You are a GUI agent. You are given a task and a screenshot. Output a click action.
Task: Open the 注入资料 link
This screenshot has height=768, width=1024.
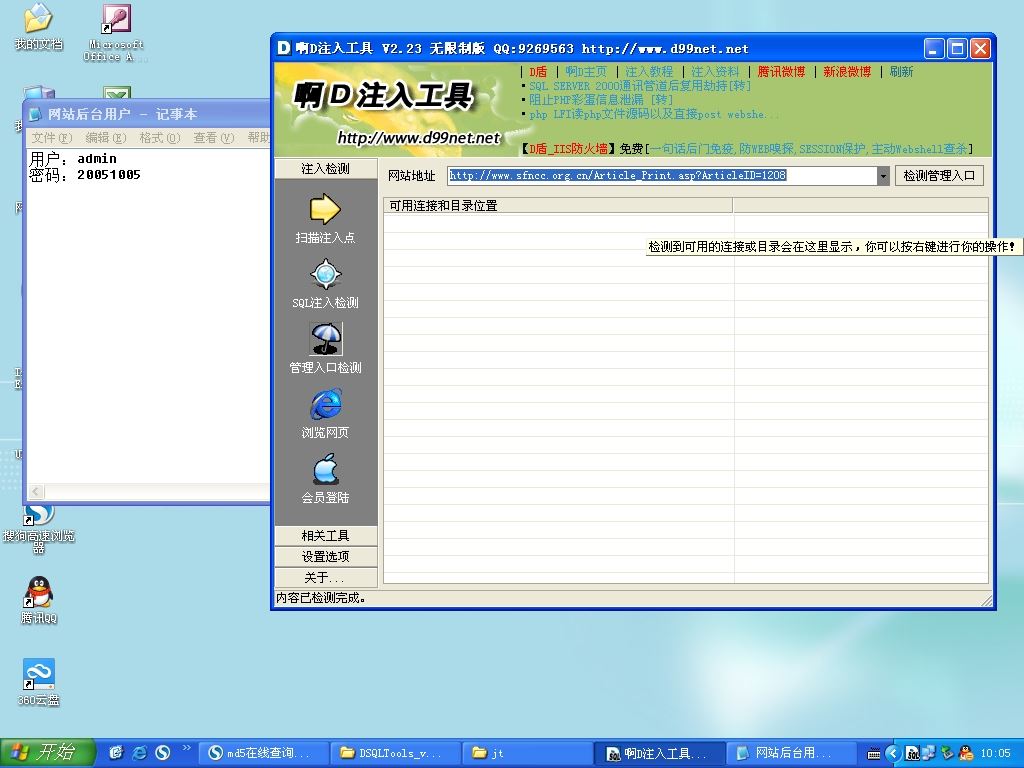point(715,72)
